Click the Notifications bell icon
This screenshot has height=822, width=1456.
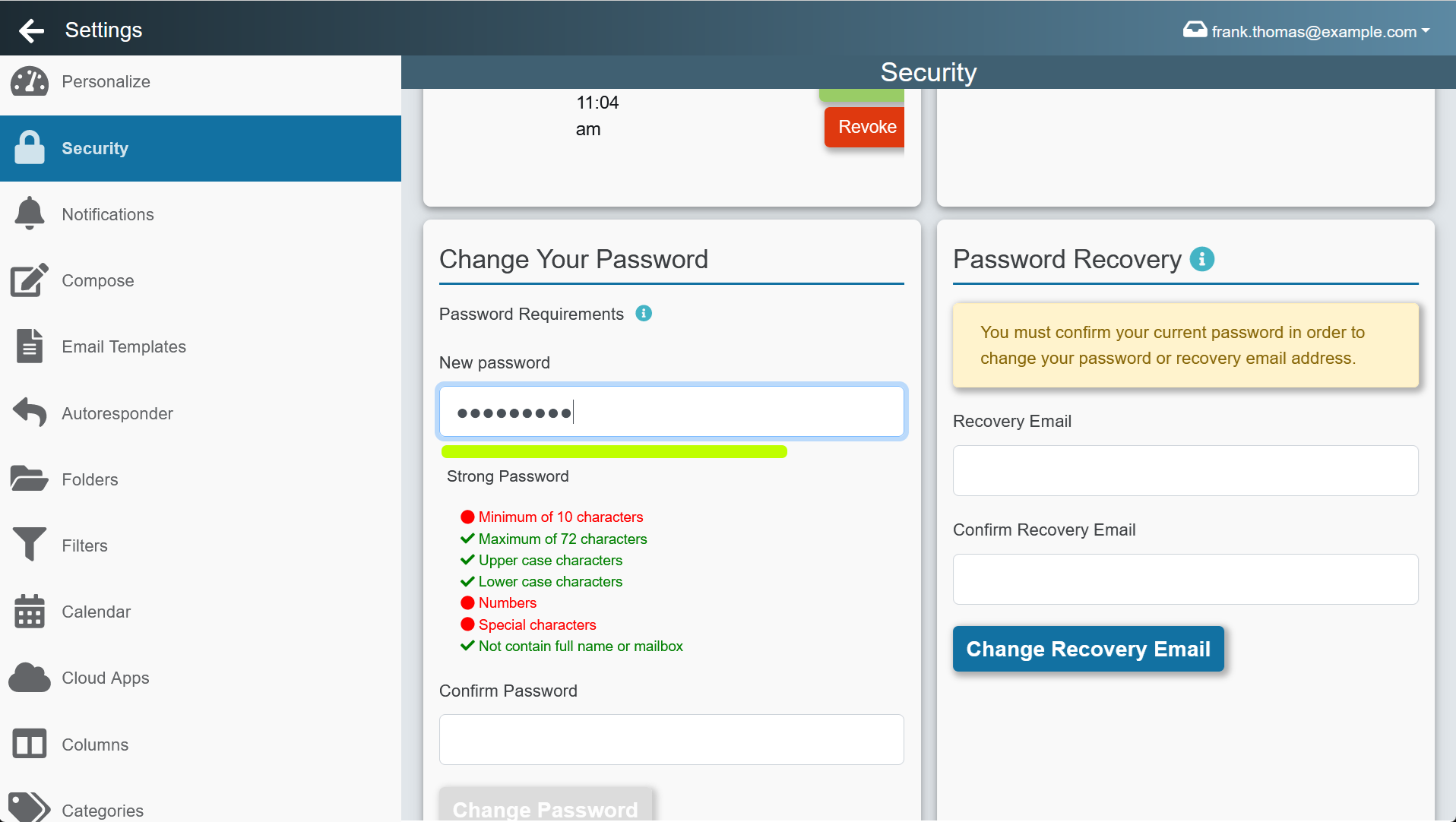29,213
